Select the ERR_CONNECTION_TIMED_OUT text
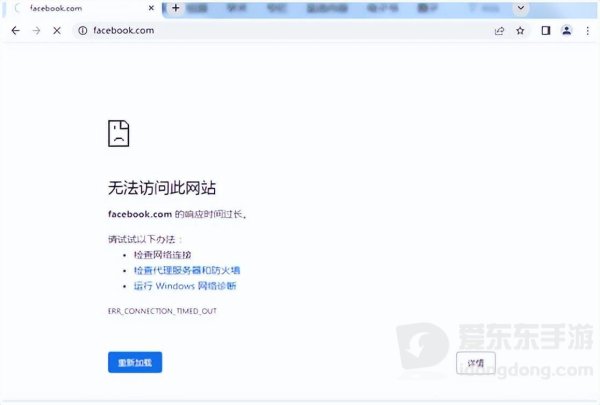 click(162, 311)
